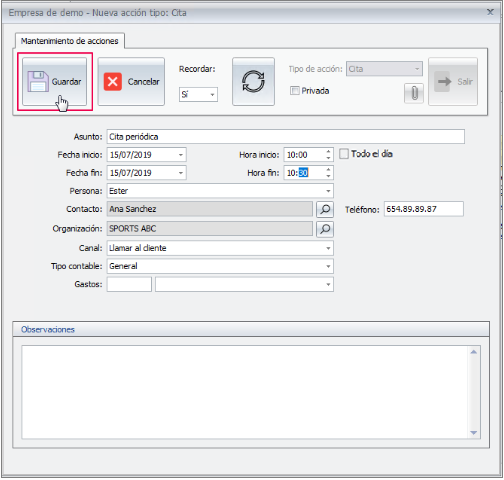Click the Teléfono input field
Screen dimensions: 504x480
click(424, 209)
